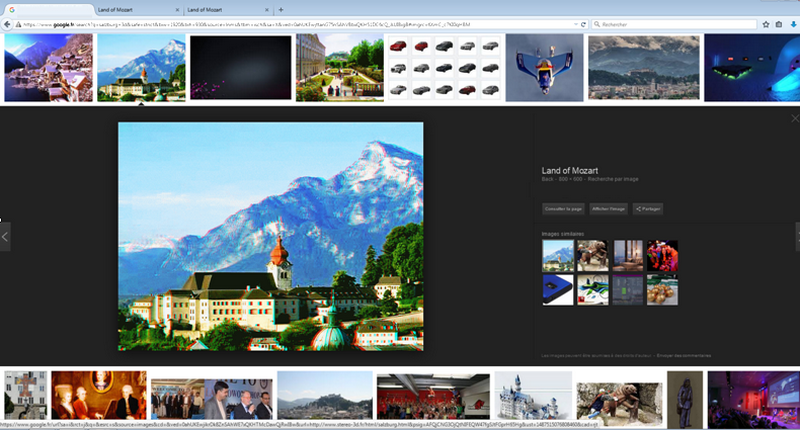Open the similar image of the mountain abbey
This screenshot has width=800, height=430.
(x=558, y=256)
